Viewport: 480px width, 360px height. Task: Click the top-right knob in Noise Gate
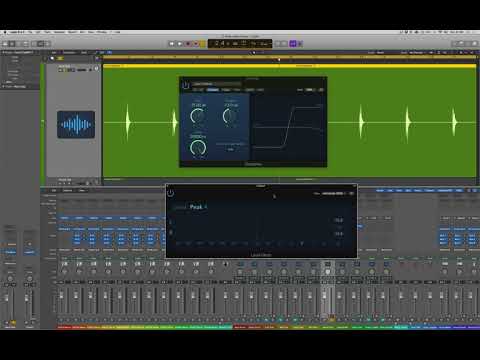coord(230,116)
